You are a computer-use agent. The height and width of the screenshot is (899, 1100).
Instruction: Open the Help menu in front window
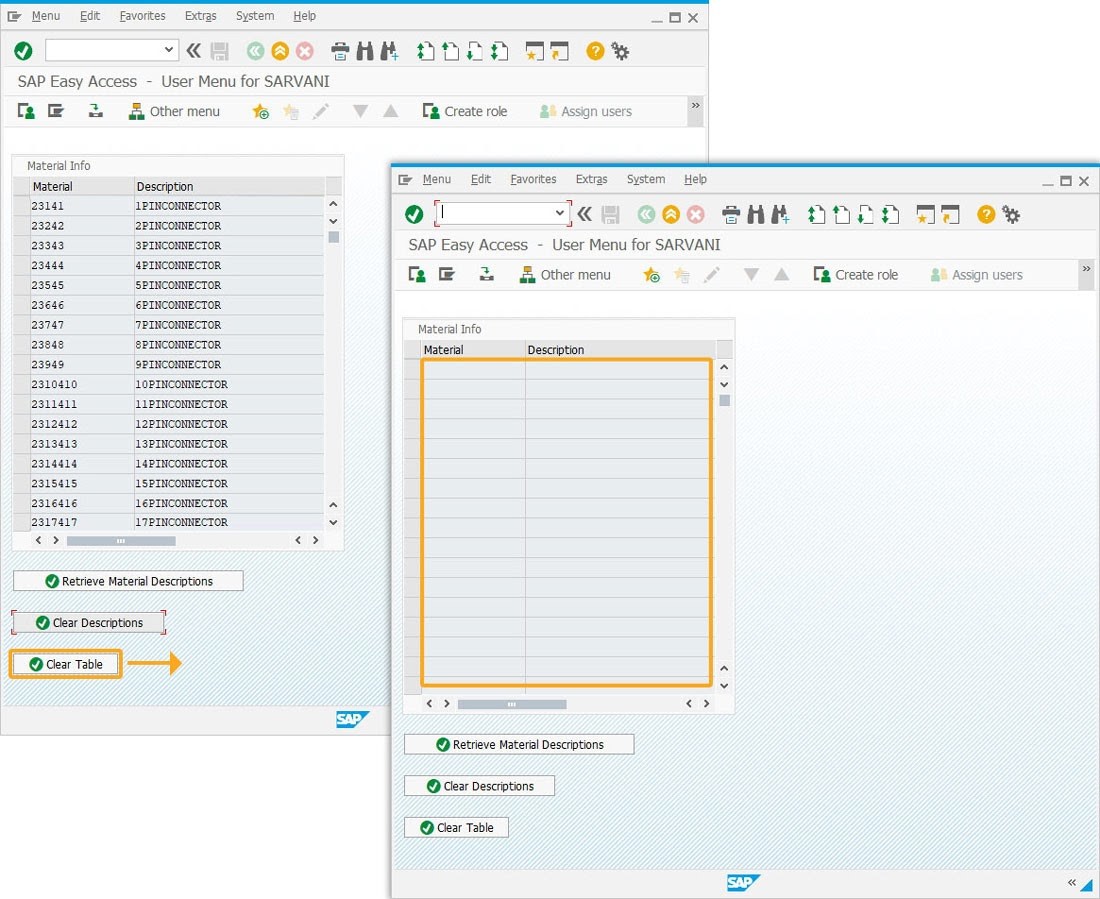[x=695, y=180]
